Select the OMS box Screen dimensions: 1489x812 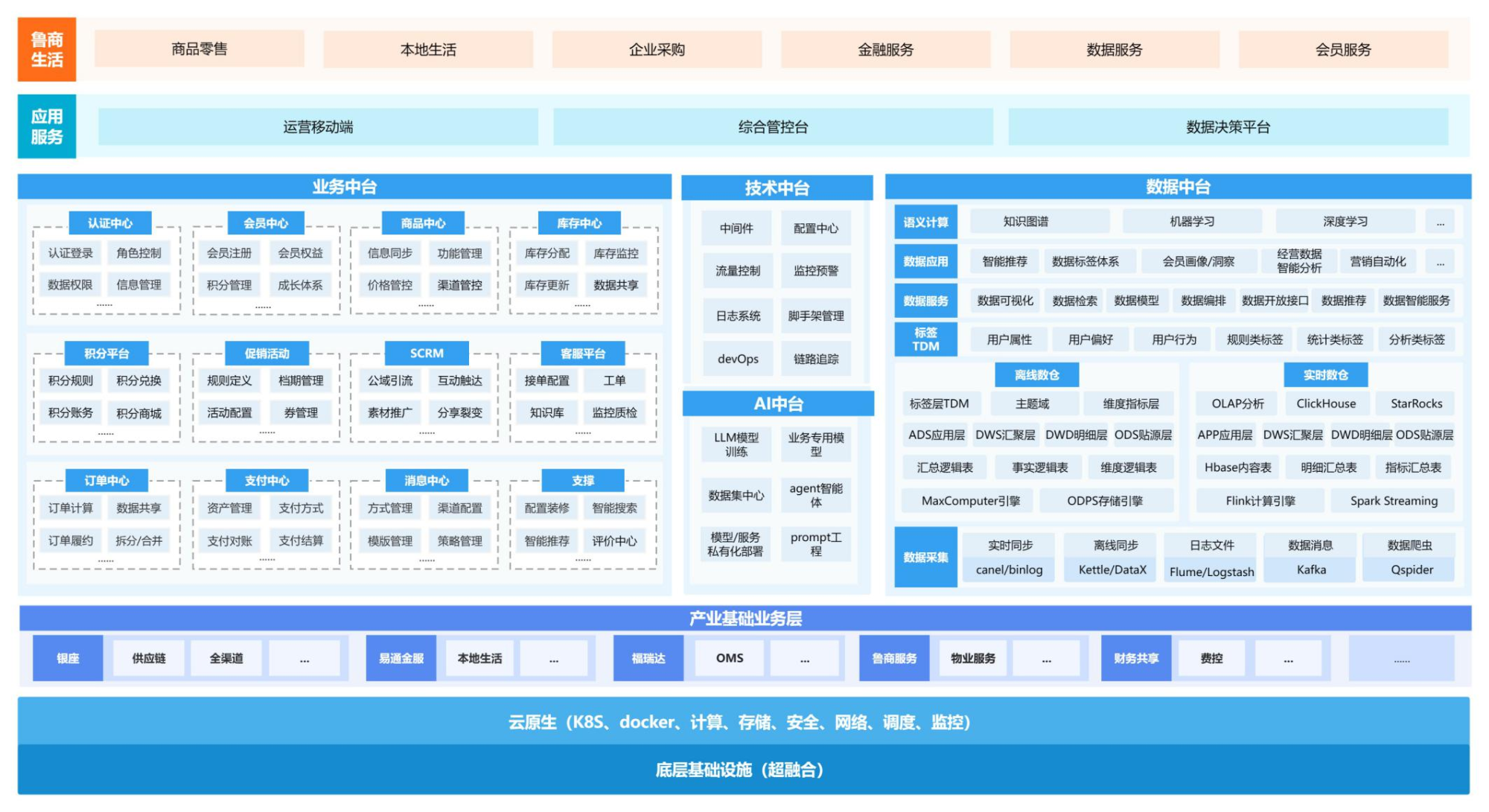point(729,658)
